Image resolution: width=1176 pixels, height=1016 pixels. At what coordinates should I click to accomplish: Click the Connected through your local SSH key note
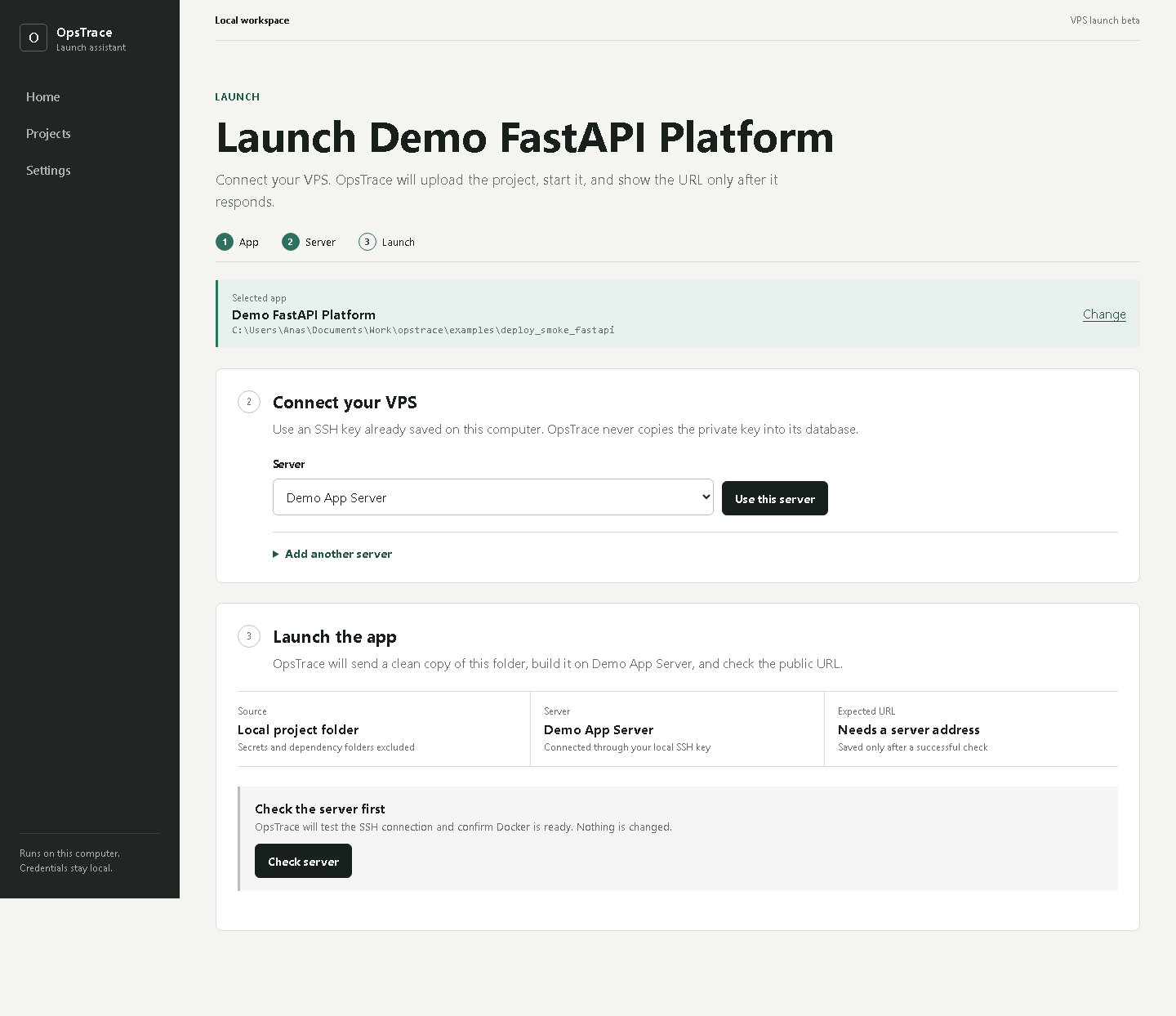[627, 747]
